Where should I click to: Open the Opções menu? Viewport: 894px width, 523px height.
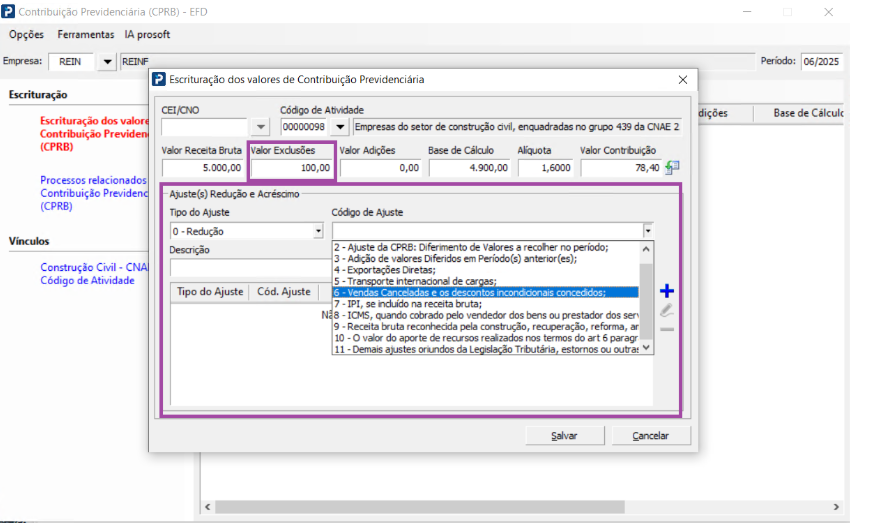[x=26, y=34]
